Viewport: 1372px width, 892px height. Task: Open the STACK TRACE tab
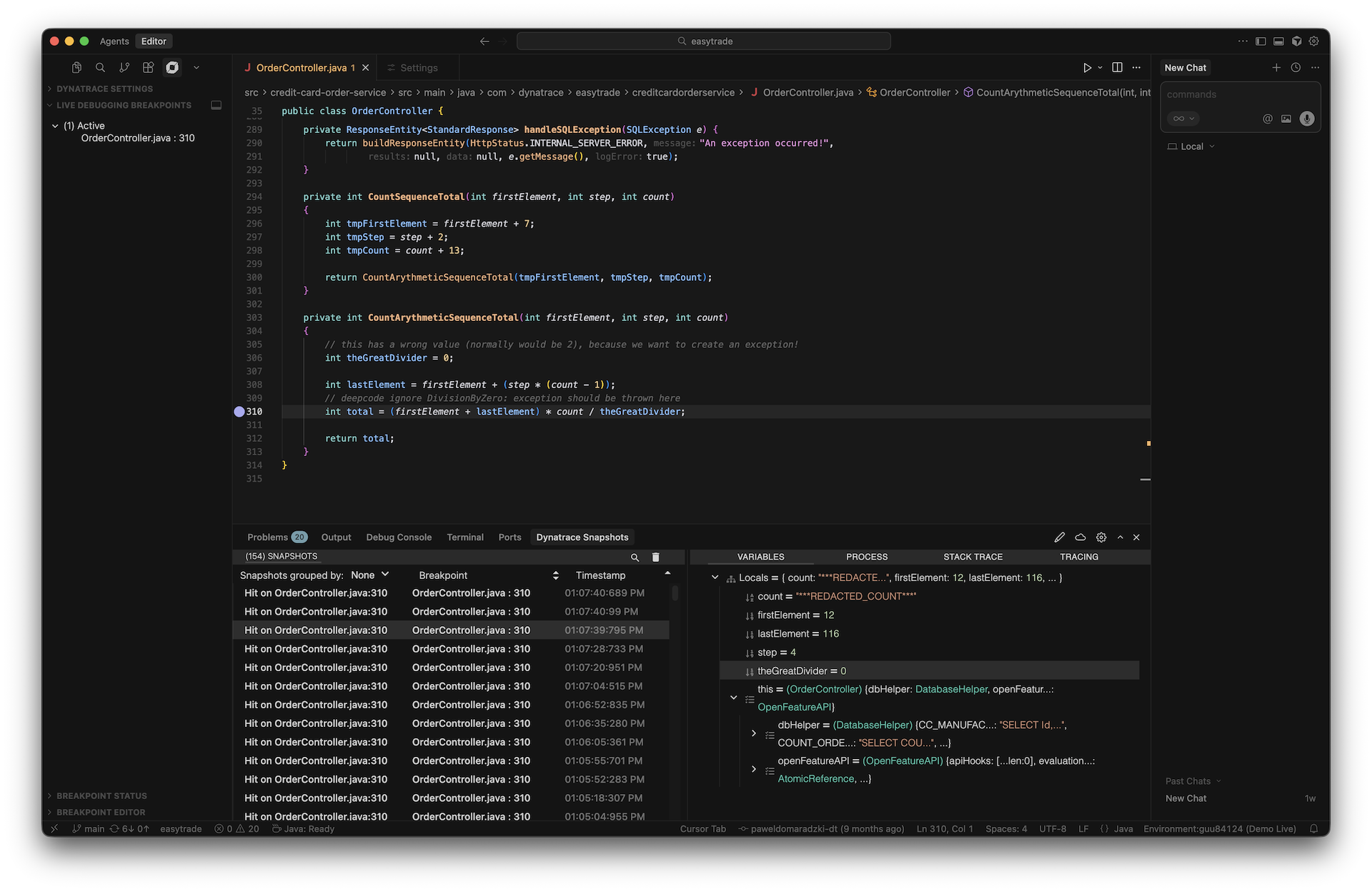pos(973,557)
